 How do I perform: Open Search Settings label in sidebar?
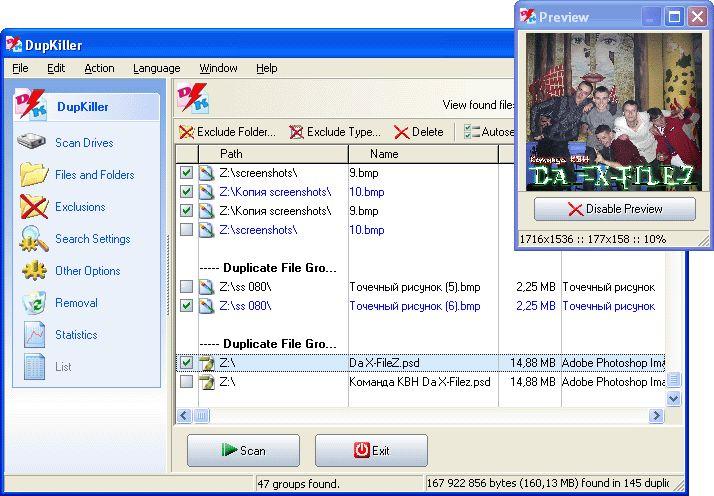[x=92, y=239]
